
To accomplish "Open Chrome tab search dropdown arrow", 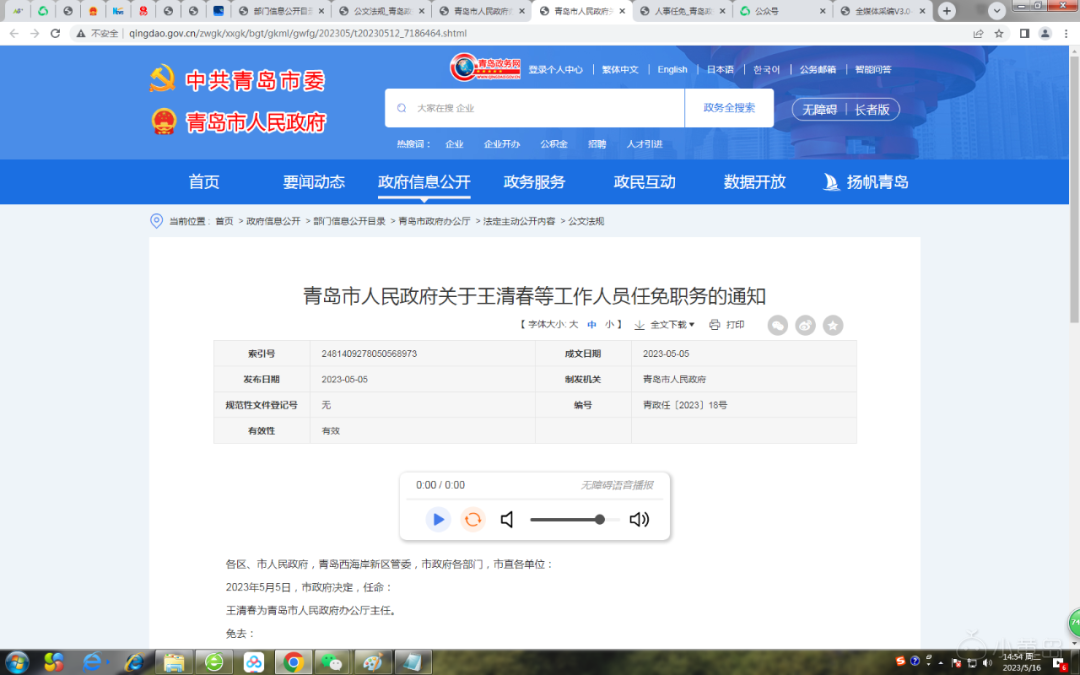I will pyautogui.click(x=997, y=11).
